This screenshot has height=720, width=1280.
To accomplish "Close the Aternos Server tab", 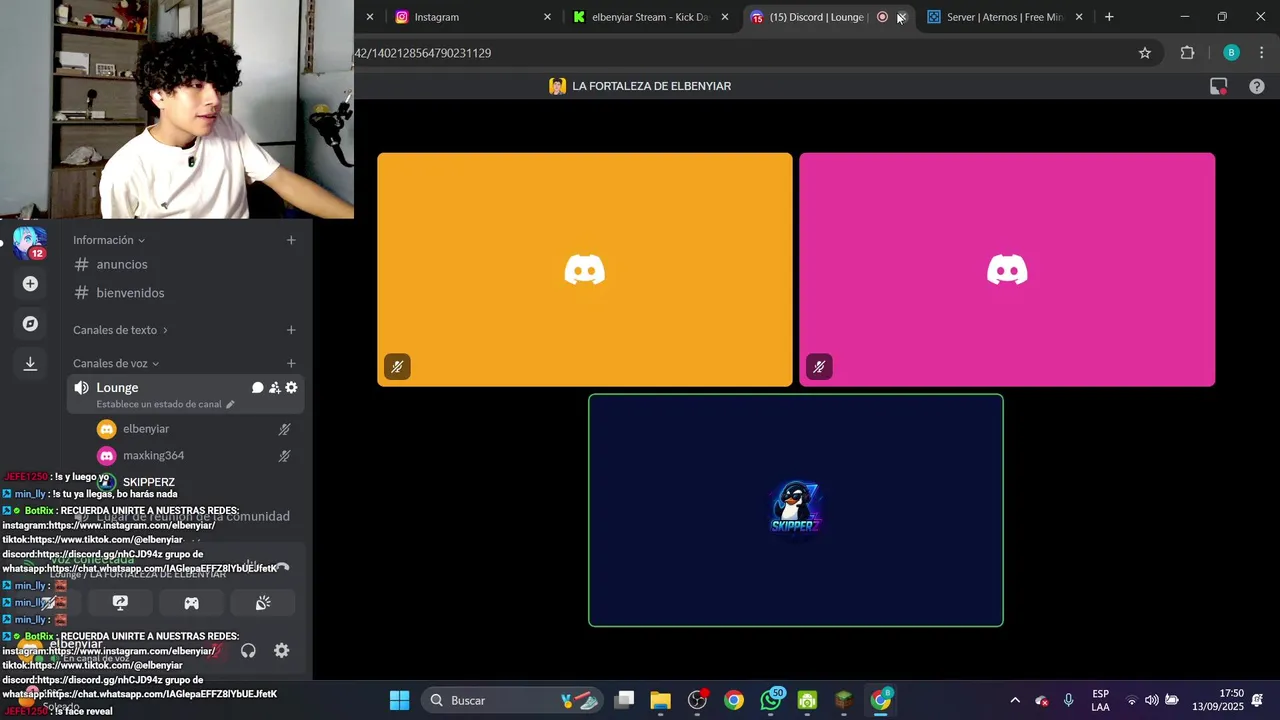I will [1079, 17].
